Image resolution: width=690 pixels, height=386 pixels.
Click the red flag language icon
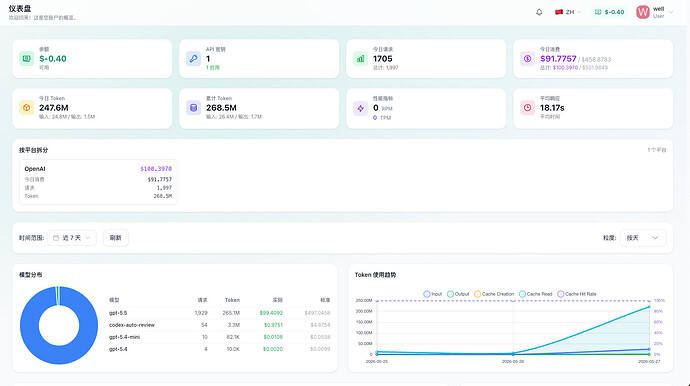click(x=559, y=12)
